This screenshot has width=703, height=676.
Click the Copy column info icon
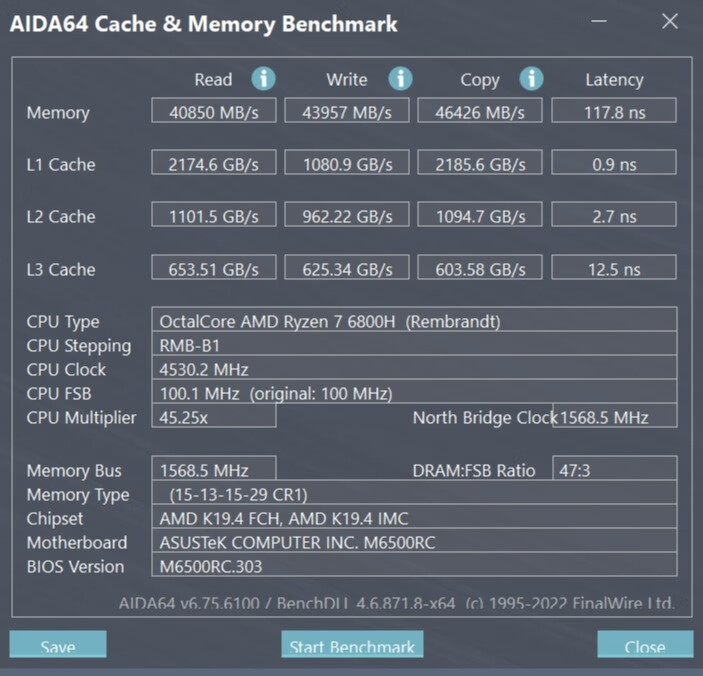coord(531,79)
